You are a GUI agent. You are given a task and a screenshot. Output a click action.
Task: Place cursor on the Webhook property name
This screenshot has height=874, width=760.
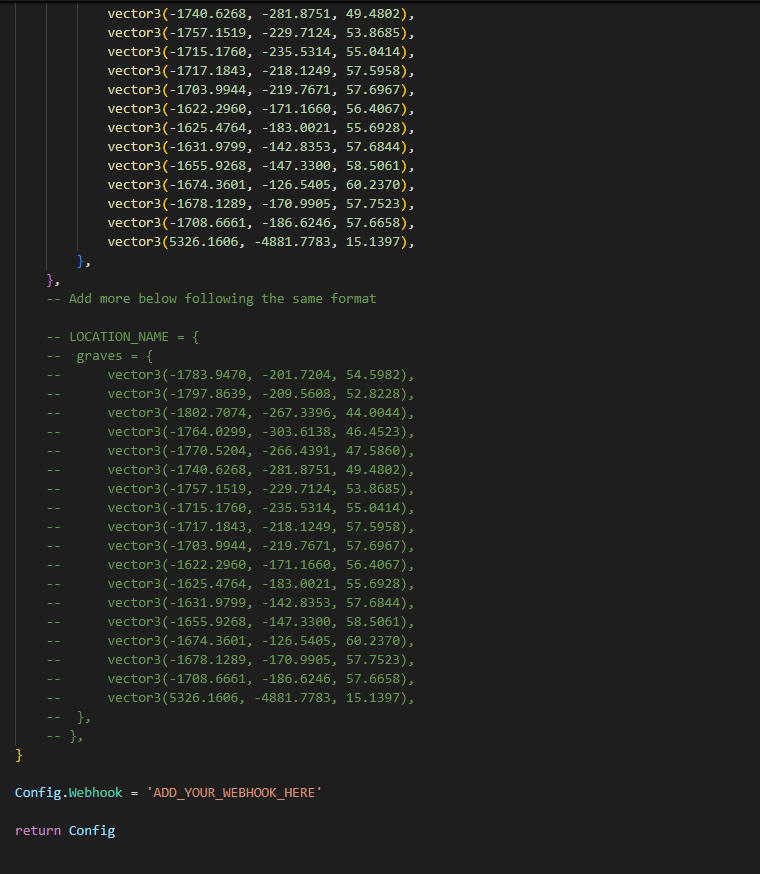coord(95,793)
